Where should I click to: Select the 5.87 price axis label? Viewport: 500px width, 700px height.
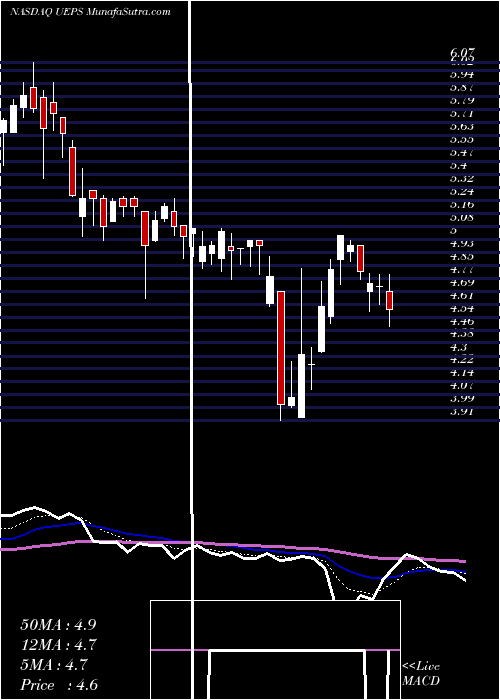point(462,88)
